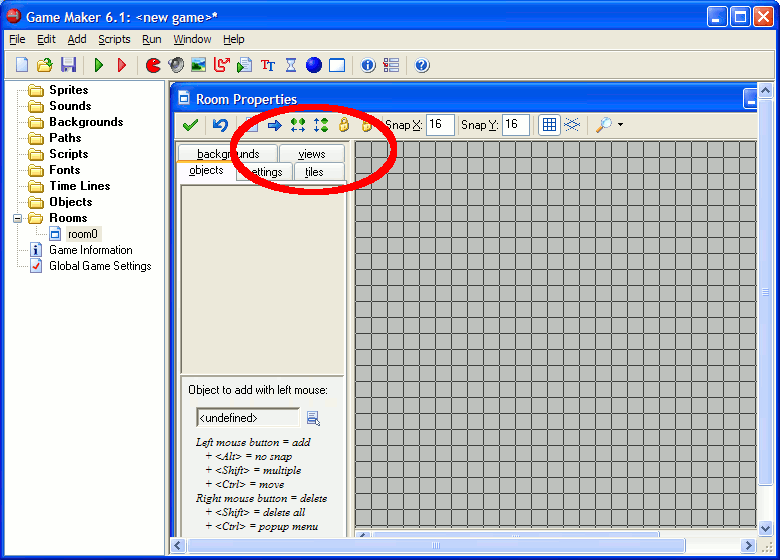This screenshot has height=560, width=780.
Task: Add a room with blue rectangle icon
Action: tap(337, 65)
